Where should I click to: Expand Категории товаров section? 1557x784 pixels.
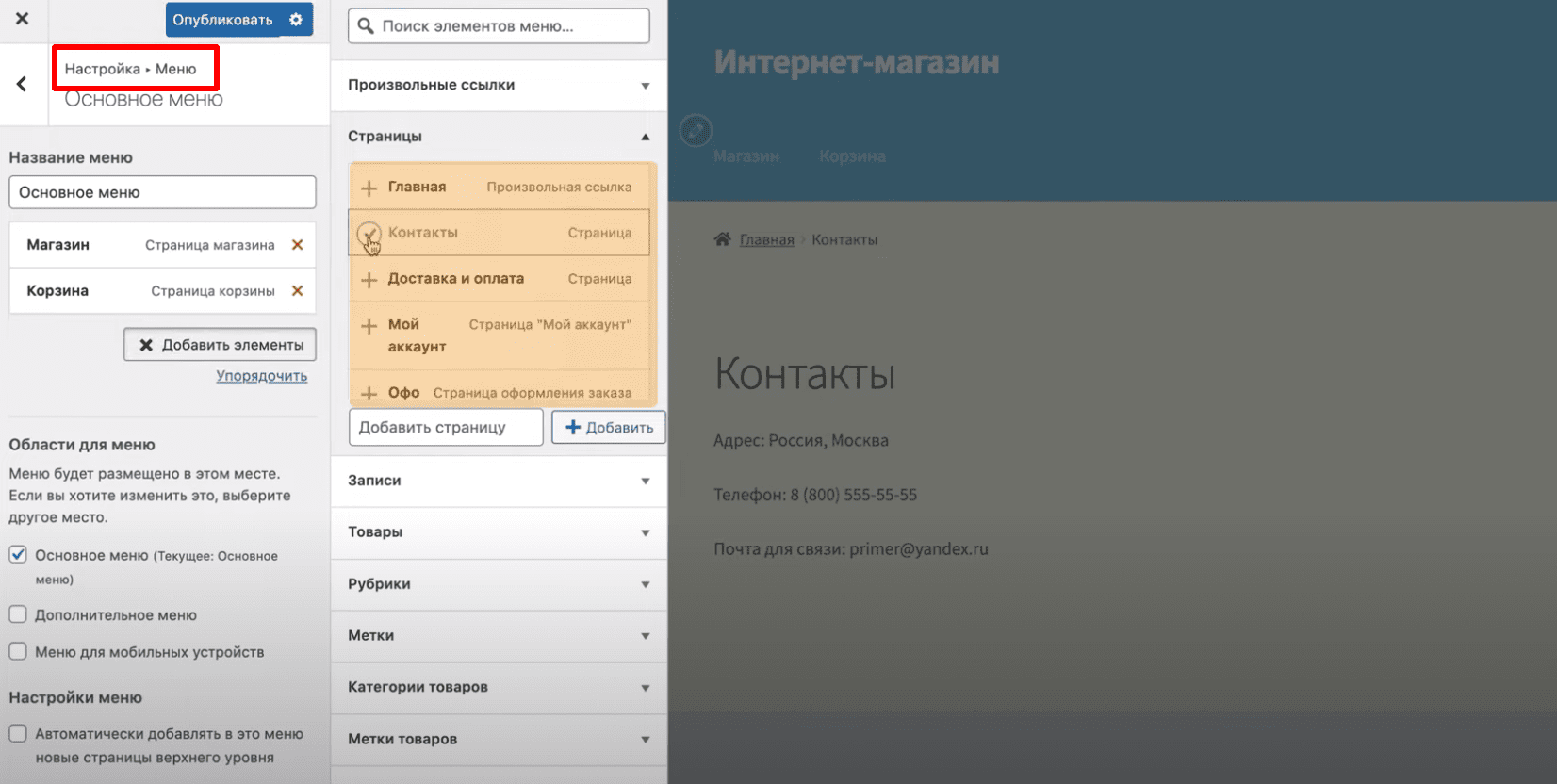click(499, 687)
